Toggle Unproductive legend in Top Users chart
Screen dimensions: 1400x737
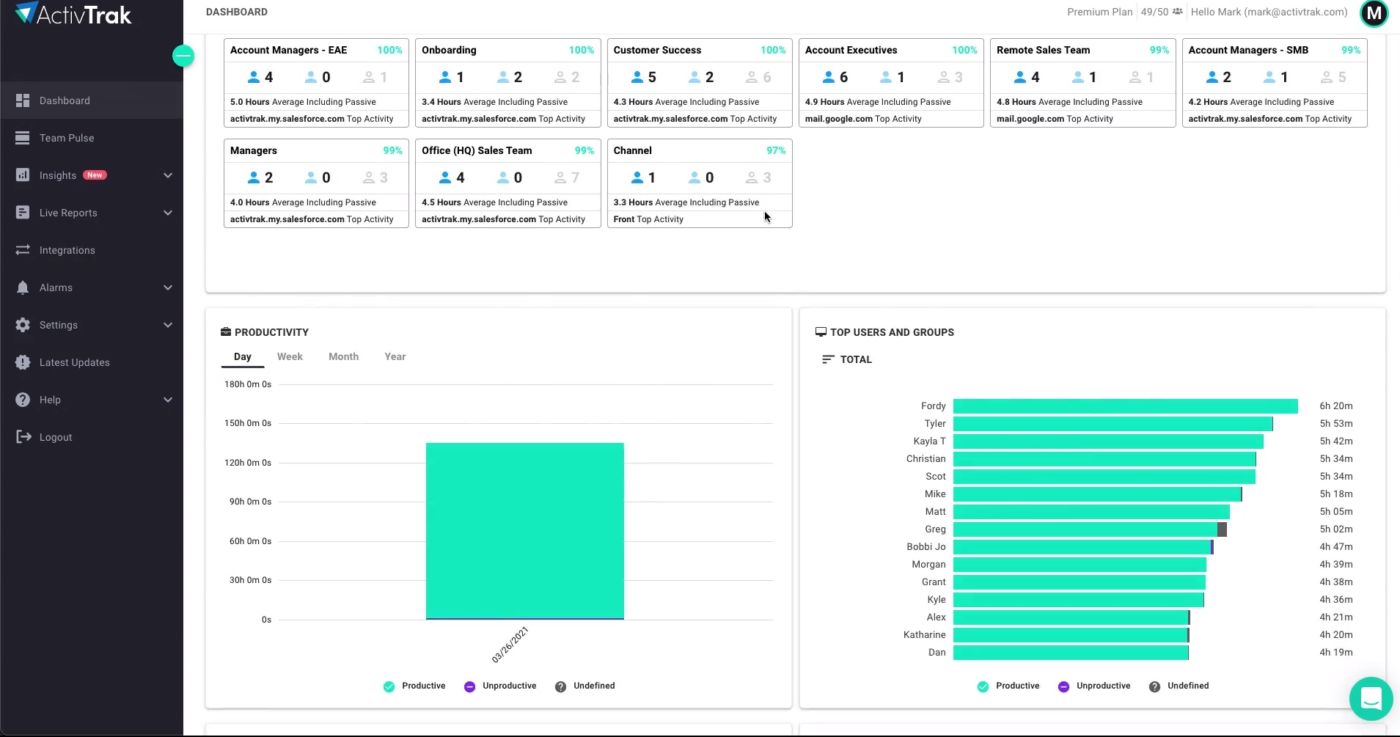coord(1064,686)
